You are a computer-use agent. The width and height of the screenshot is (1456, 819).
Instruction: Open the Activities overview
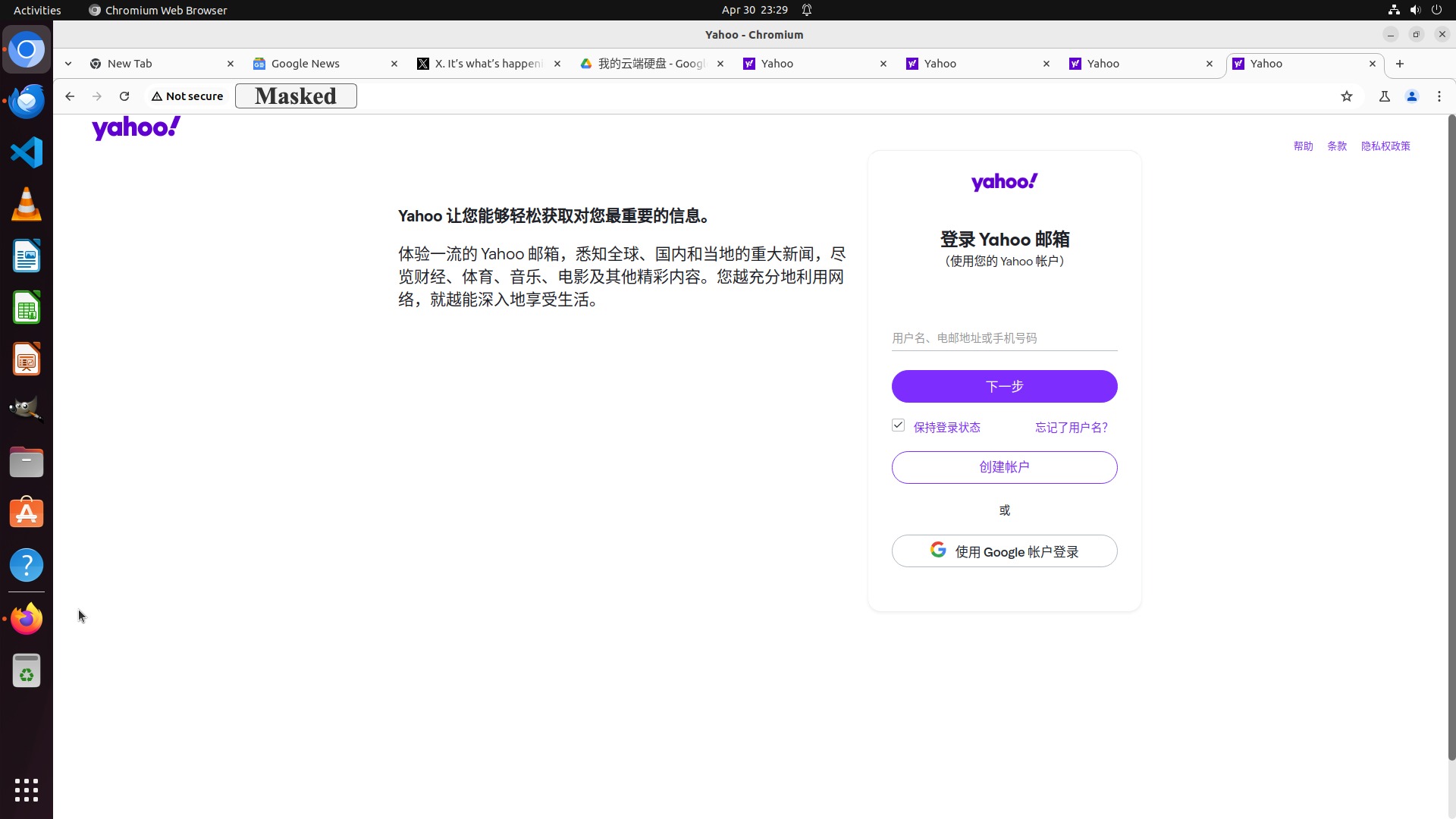click(x=37, y=10)
